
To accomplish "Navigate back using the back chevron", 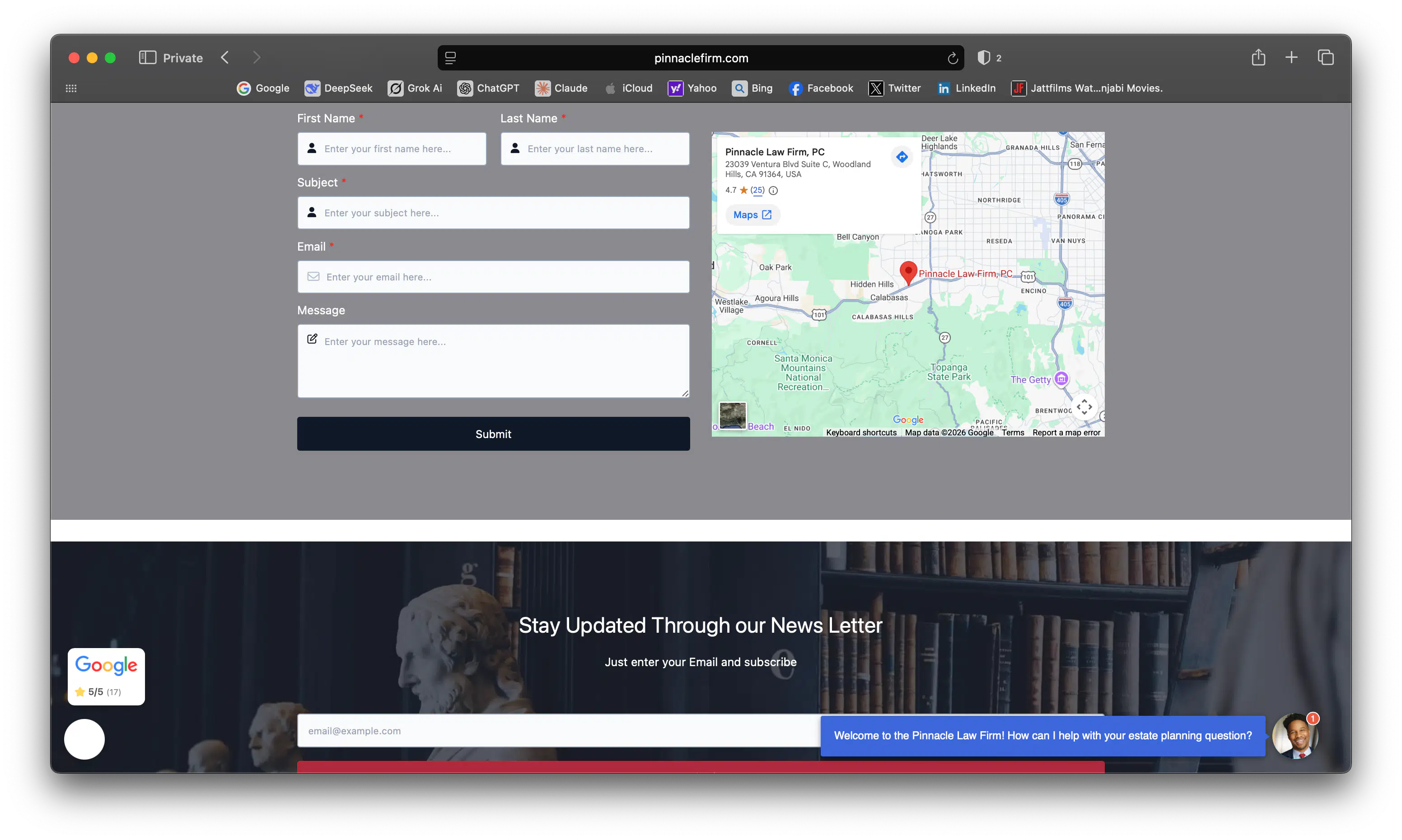I will [x=224, y=57].
